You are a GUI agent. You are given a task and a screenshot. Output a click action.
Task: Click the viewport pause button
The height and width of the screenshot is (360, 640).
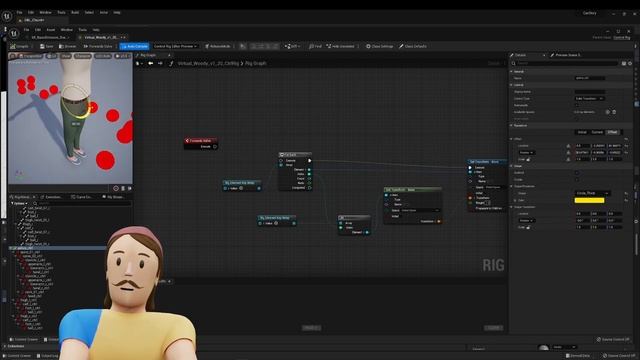(x=123, y=189)
